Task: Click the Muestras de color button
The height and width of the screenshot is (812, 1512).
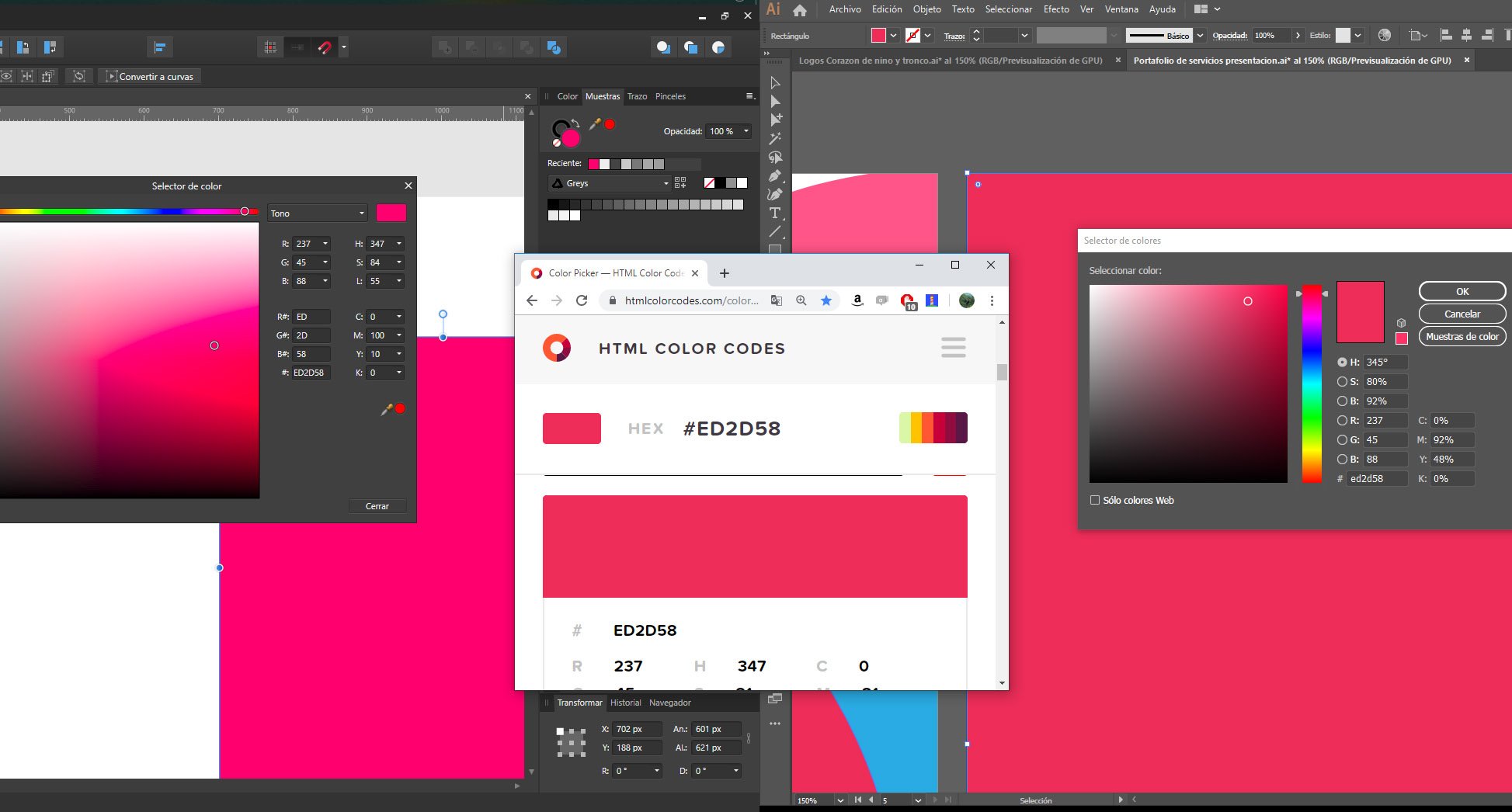Action: pos(1462,336)
